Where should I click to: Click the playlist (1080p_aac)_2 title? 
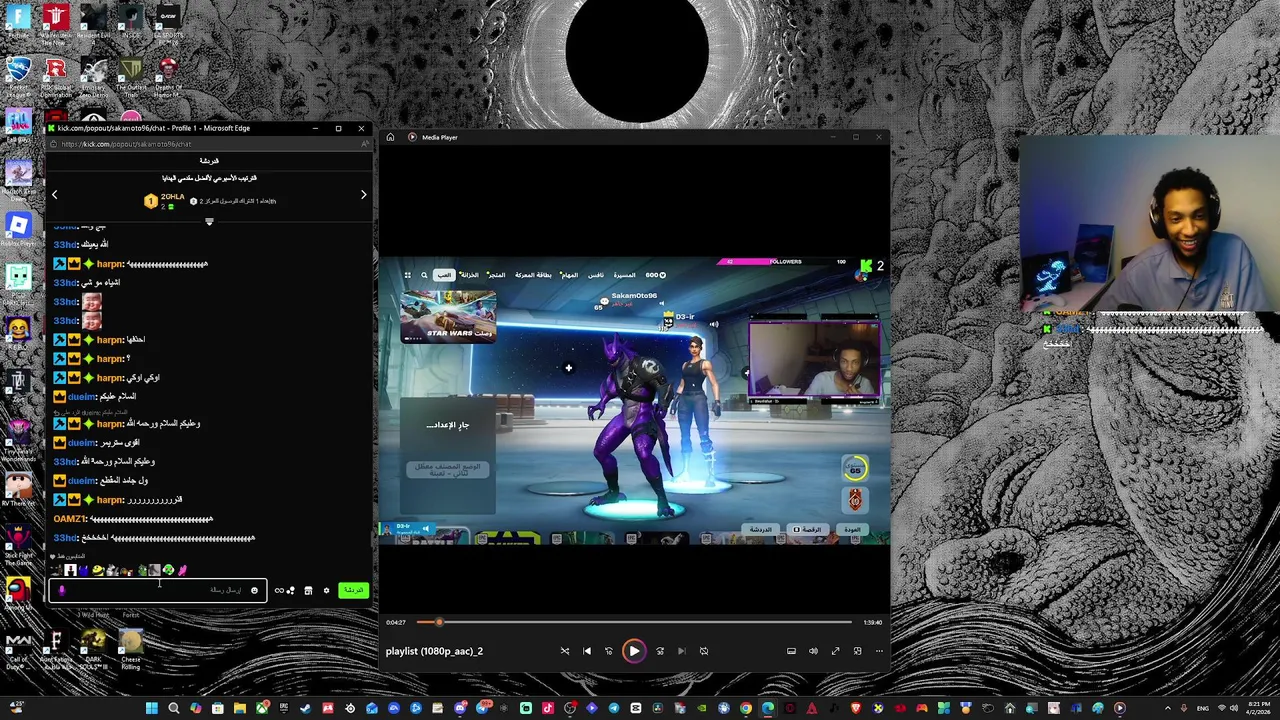(434, 651)
